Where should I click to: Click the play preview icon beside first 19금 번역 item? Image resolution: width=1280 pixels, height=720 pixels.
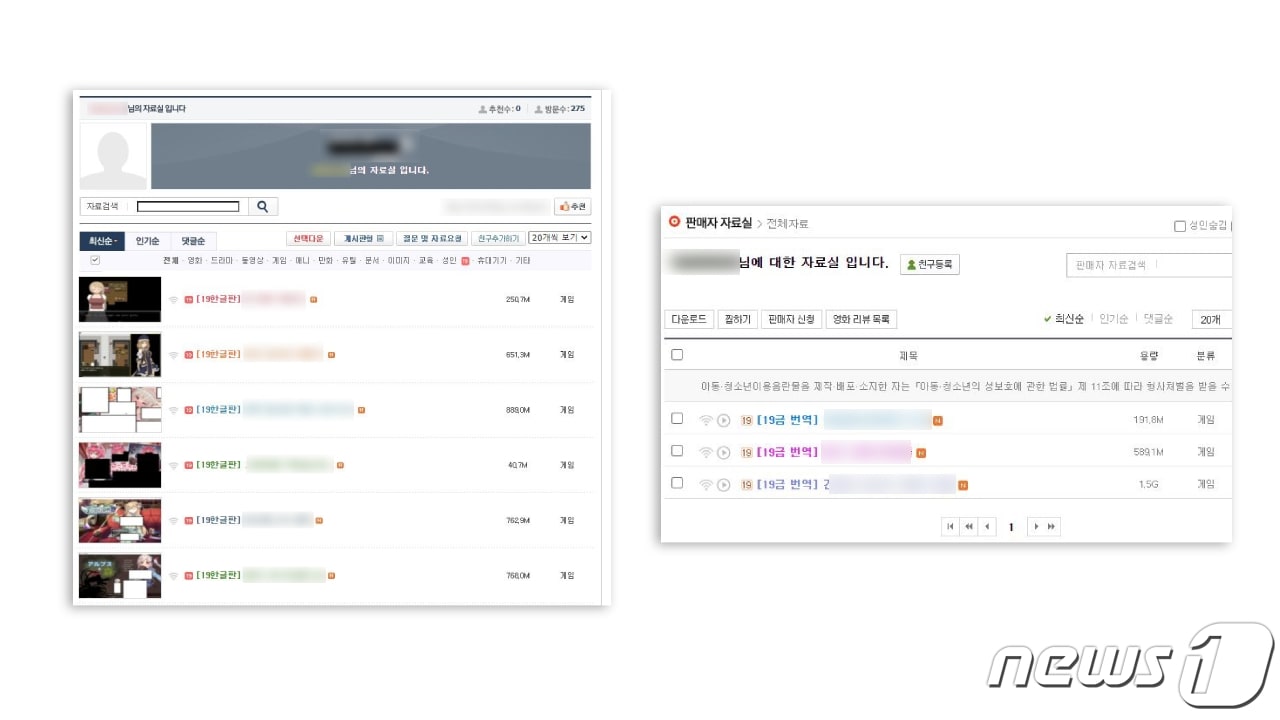(x=723, y=418)
